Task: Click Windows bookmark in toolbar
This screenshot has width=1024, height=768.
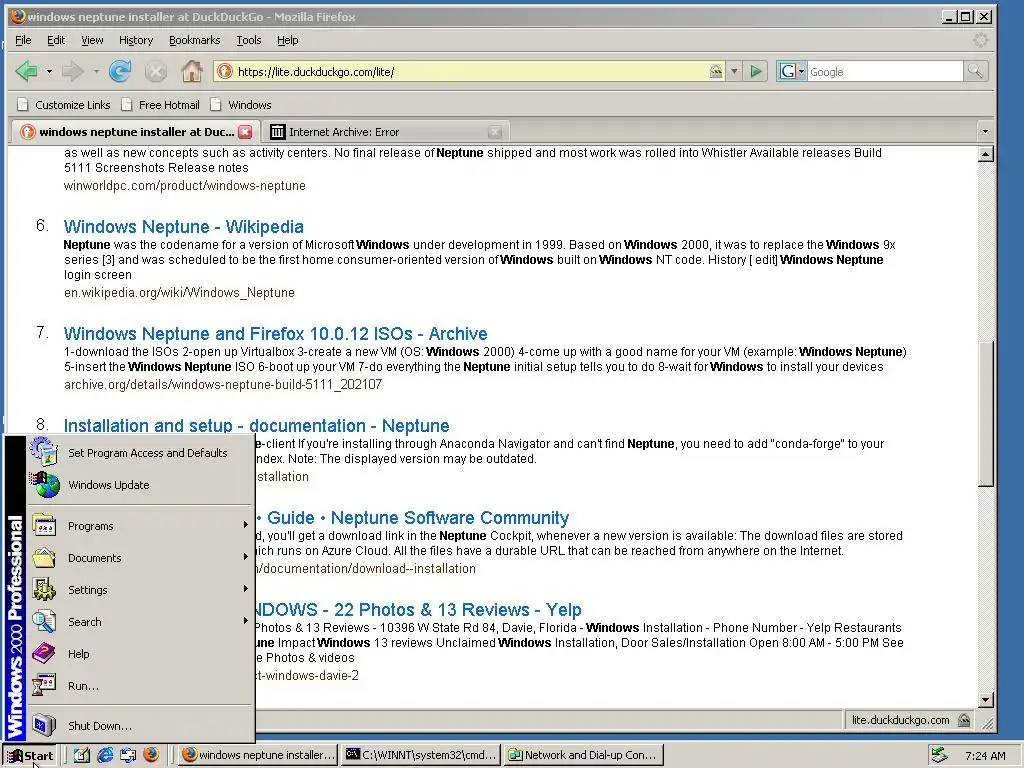Action: (x=241, y=105)
